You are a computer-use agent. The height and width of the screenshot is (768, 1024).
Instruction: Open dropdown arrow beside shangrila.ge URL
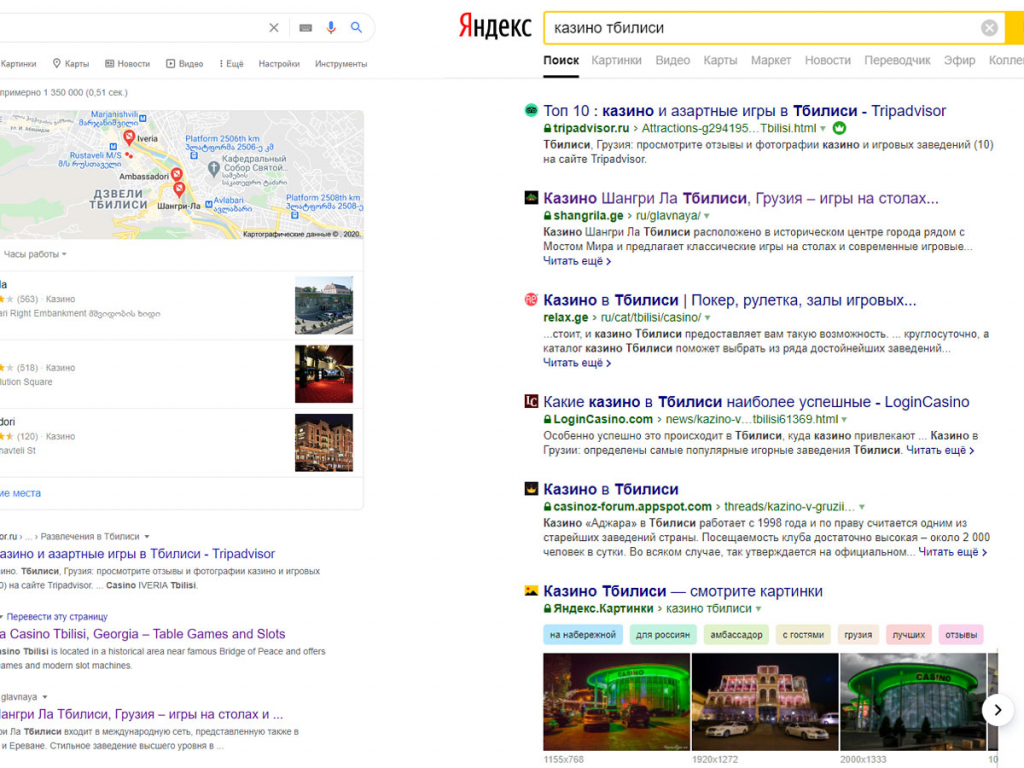point(706,216)
